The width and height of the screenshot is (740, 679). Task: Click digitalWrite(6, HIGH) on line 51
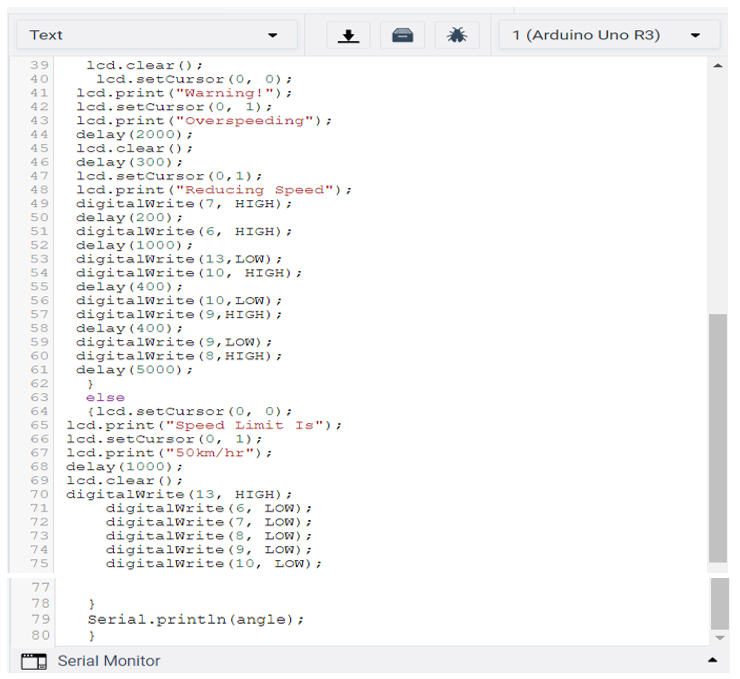184,232
